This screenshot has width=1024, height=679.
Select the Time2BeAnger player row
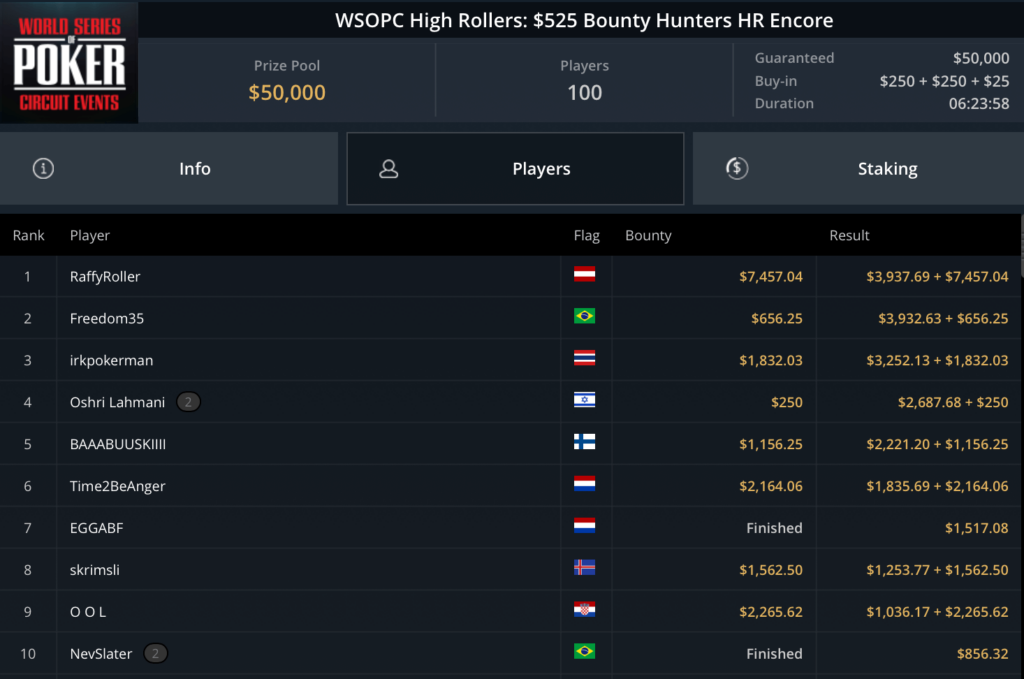pos(117,486)
